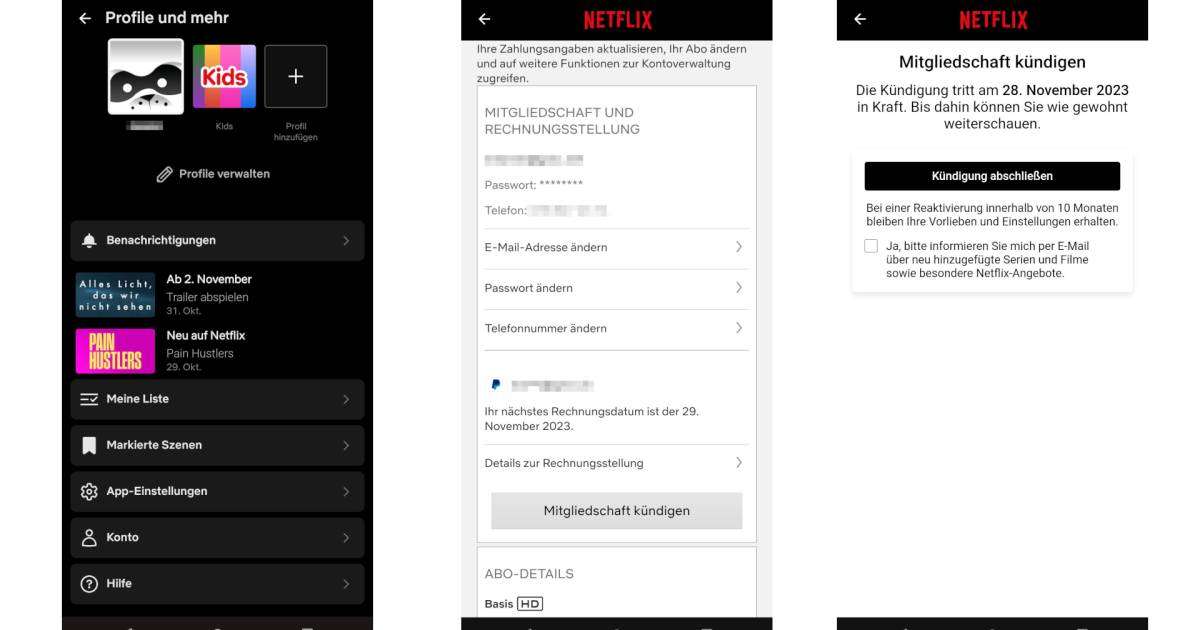Image resolution: width=1200 pixels, height=630 pixels.
Task: Enable the Netflix e-mail offers checkbox
Action: (871, 245)
